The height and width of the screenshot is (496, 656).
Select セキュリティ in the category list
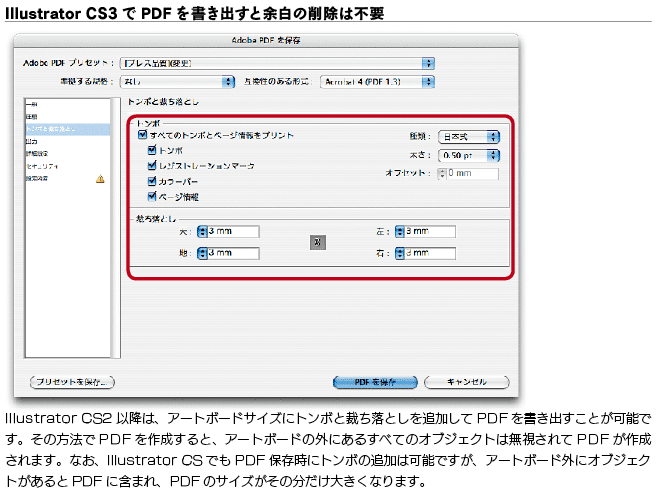(67, 166)
